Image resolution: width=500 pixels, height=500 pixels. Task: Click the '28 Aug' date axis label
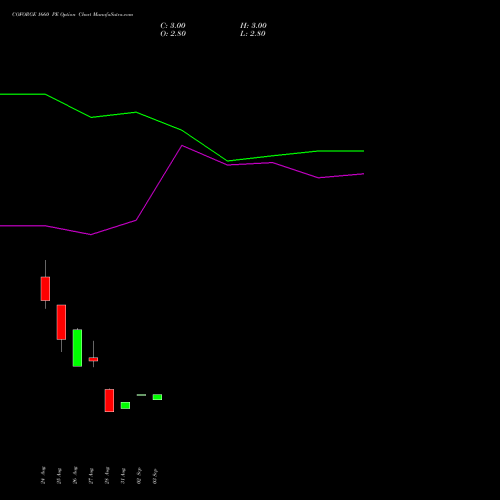coord(107,475)
